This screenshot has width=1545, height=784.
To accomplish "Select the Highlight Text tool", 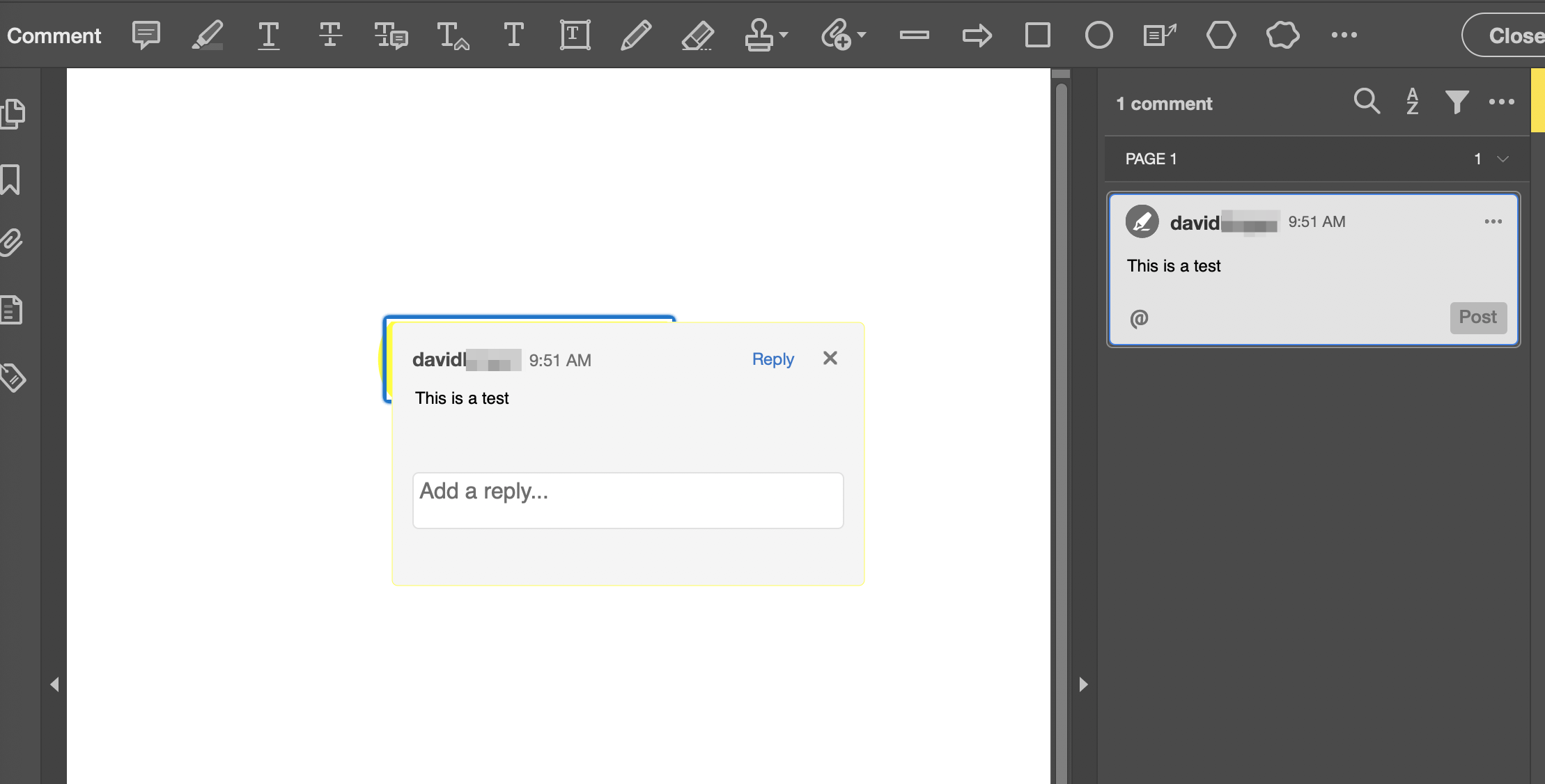I will pos(207,35).
